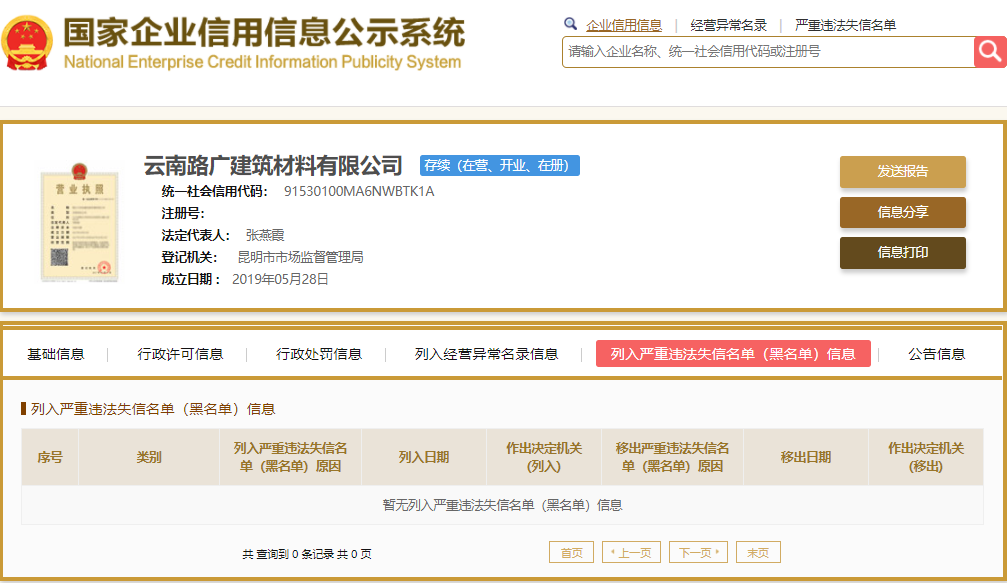Click the section heading 列入严重违法失信名单（黑名单）信息
This screenshot has width=1007, height=583.
[x=153, y=409]
